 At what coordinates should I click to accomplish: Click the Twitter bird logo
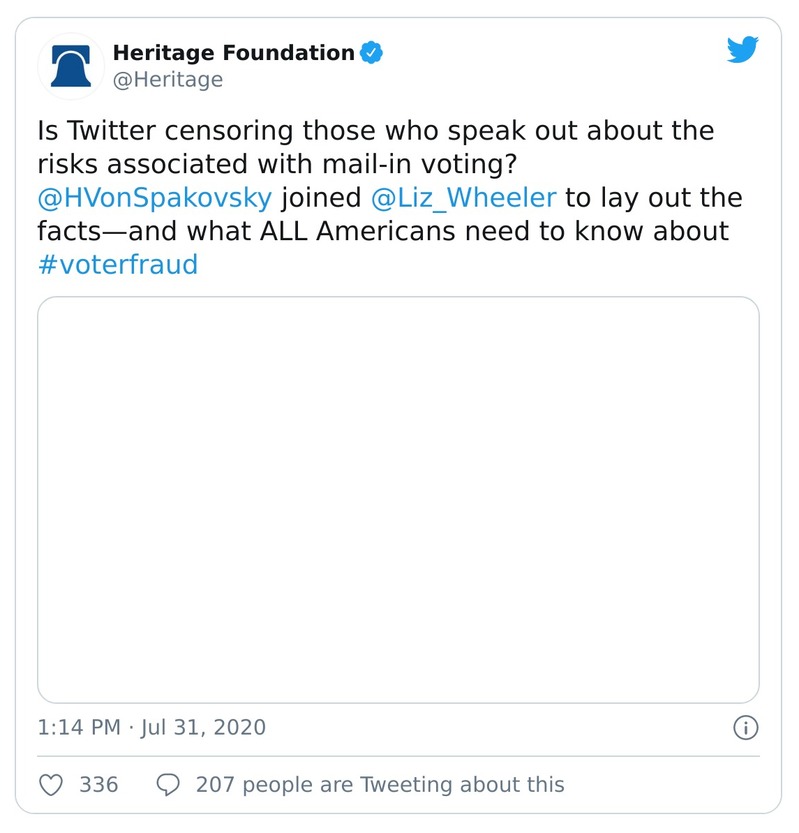pos(742,50)
